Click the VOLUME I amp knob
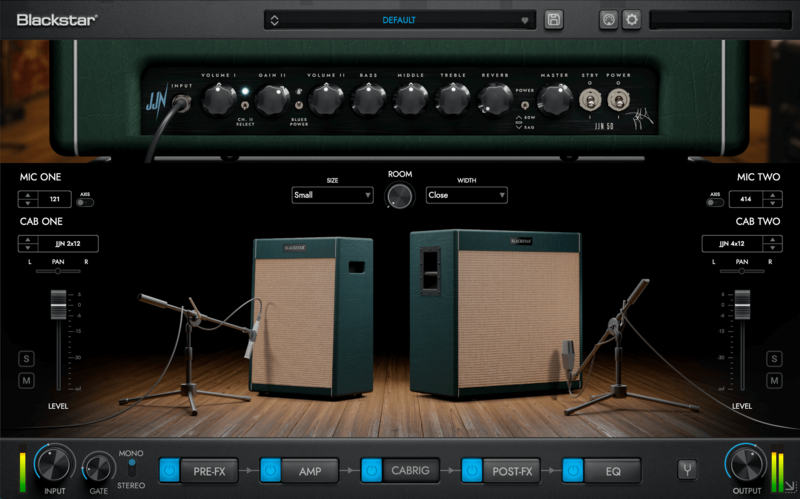Image resolution: width=800 pixels, height=499 pixels. coord(218,99)
